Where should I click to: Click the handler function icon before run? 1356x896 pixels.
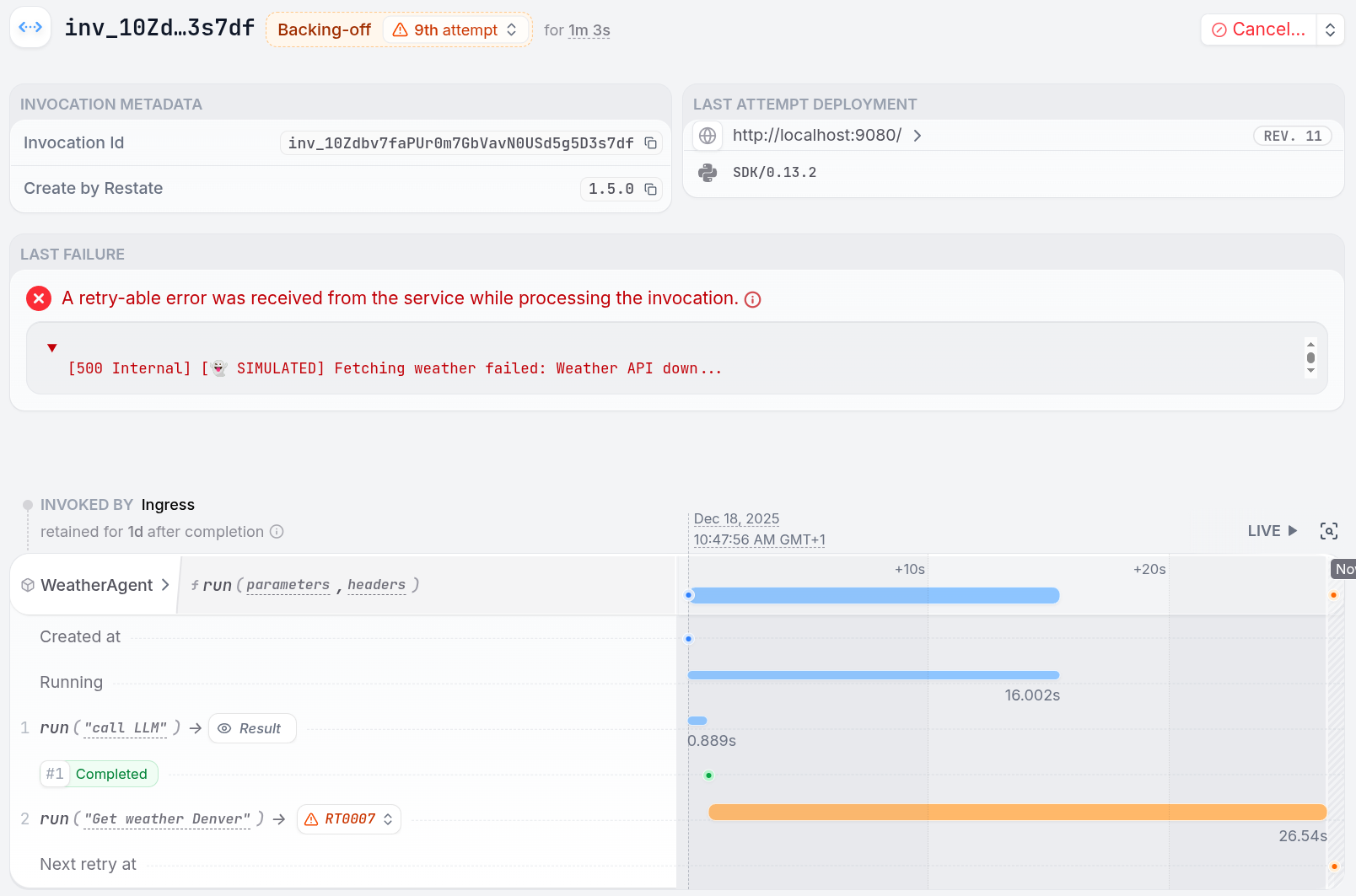point(195,585)
